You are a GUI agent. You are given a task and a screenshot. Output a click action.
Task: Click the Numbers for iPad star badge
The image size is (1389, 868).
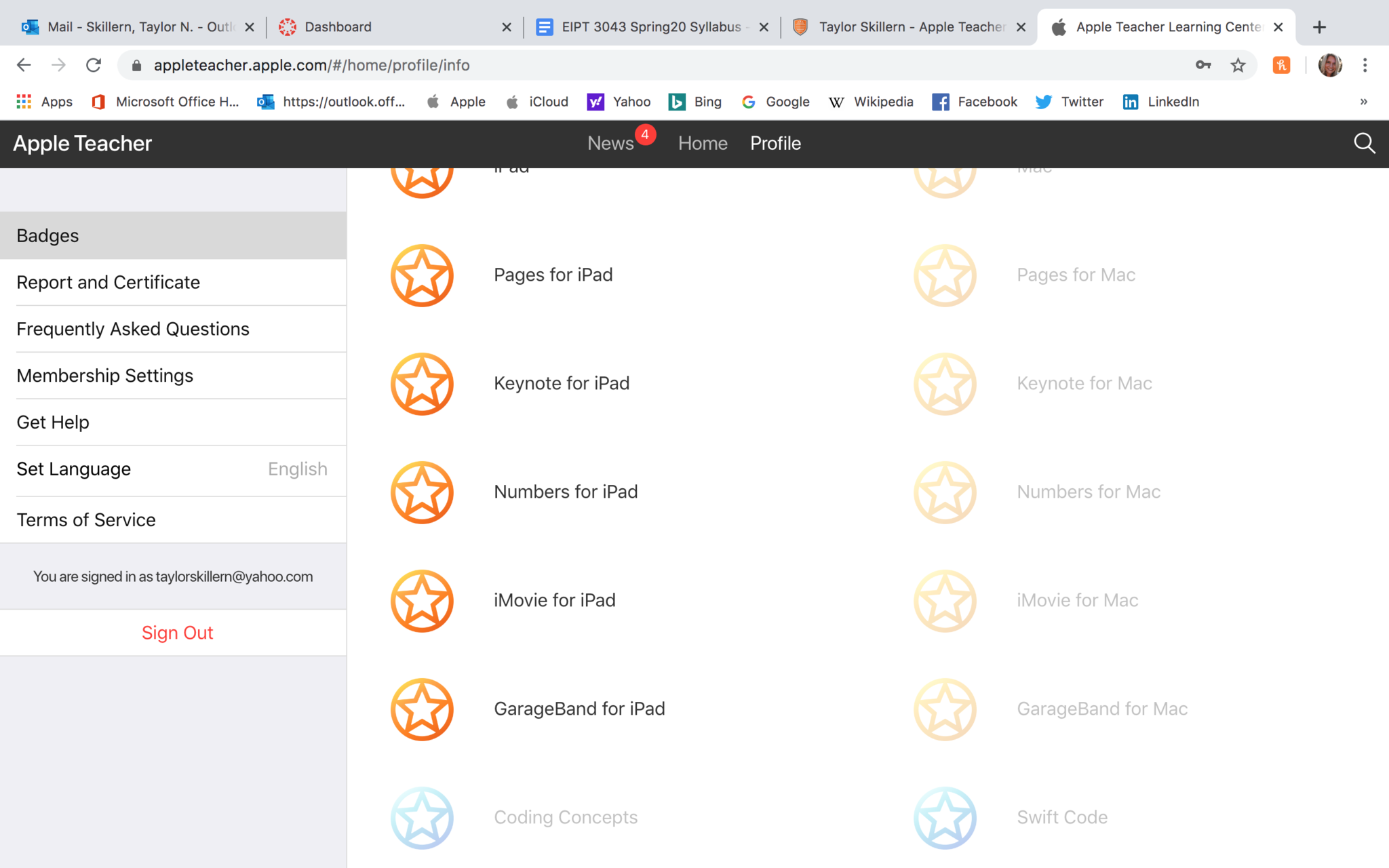pyautogui.click(x=422, y=492)
